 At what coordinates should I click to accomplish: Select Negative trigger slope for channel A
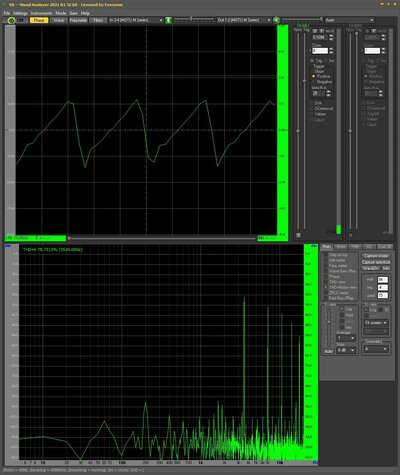coord(314,82)
